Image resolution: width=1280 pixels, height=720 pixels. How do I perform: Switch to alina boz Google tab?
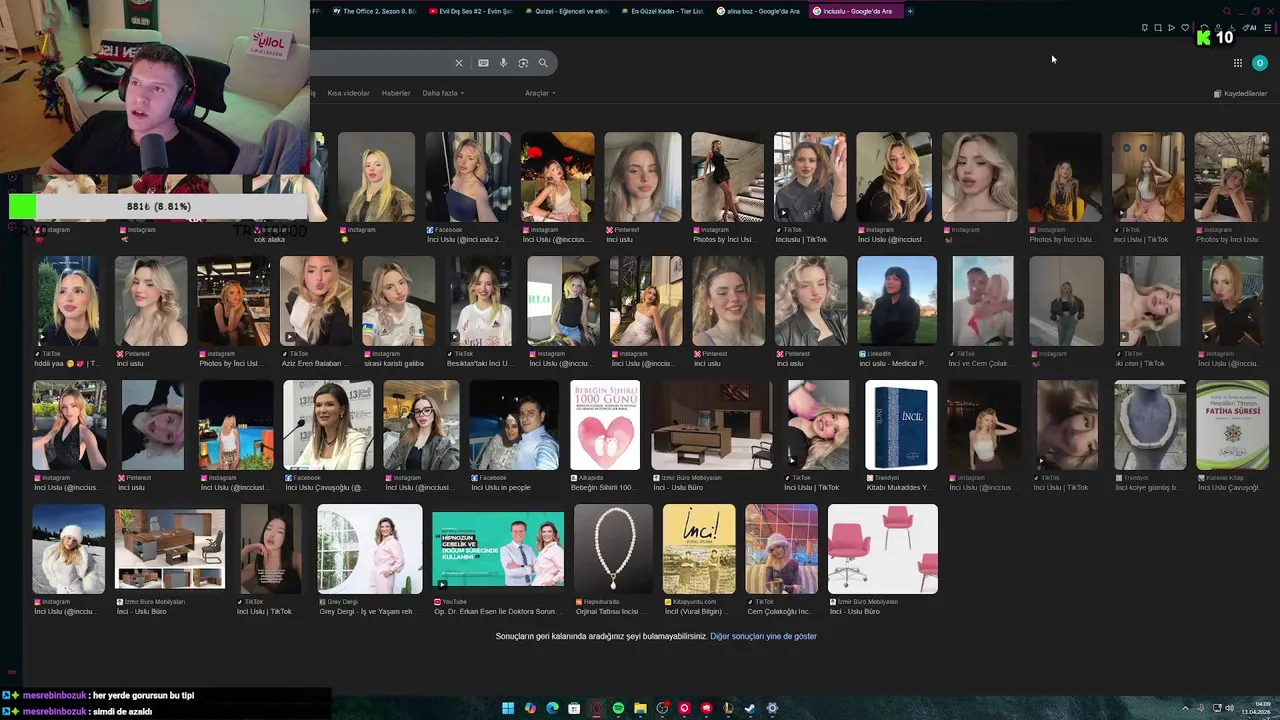click(758, 11)
